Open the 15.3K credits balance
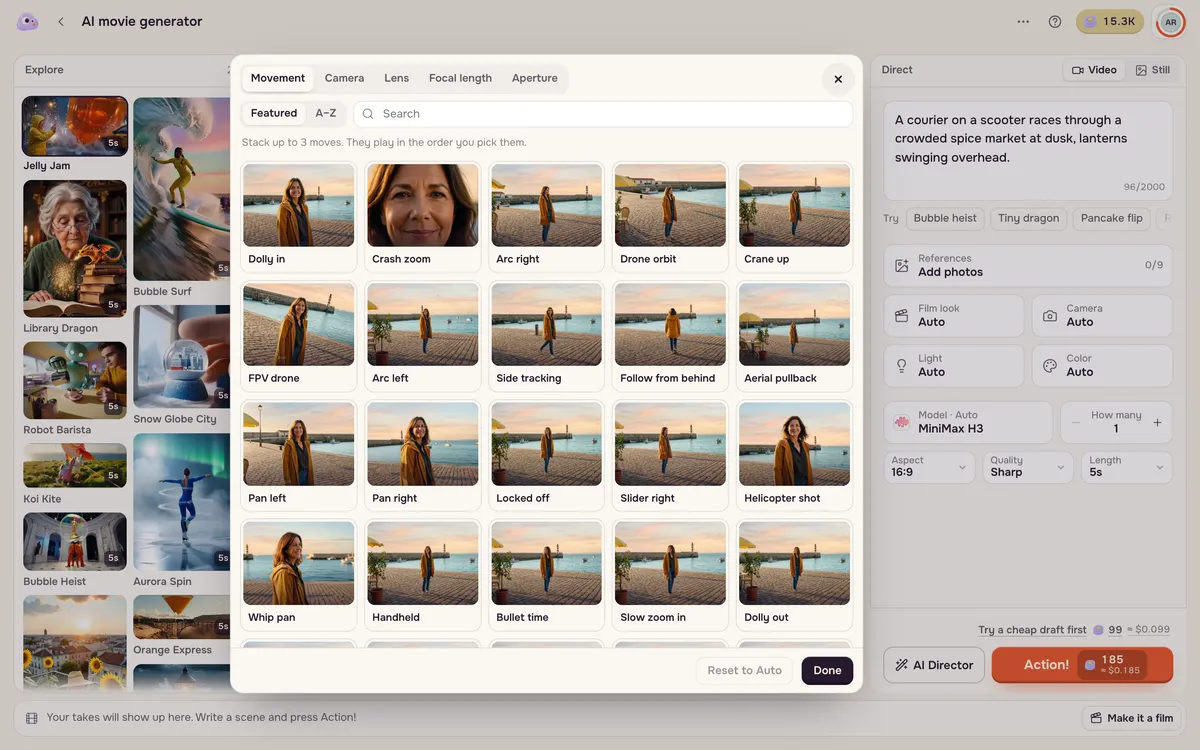This screenshot has height=750, width=1200. coord(1110,21)
